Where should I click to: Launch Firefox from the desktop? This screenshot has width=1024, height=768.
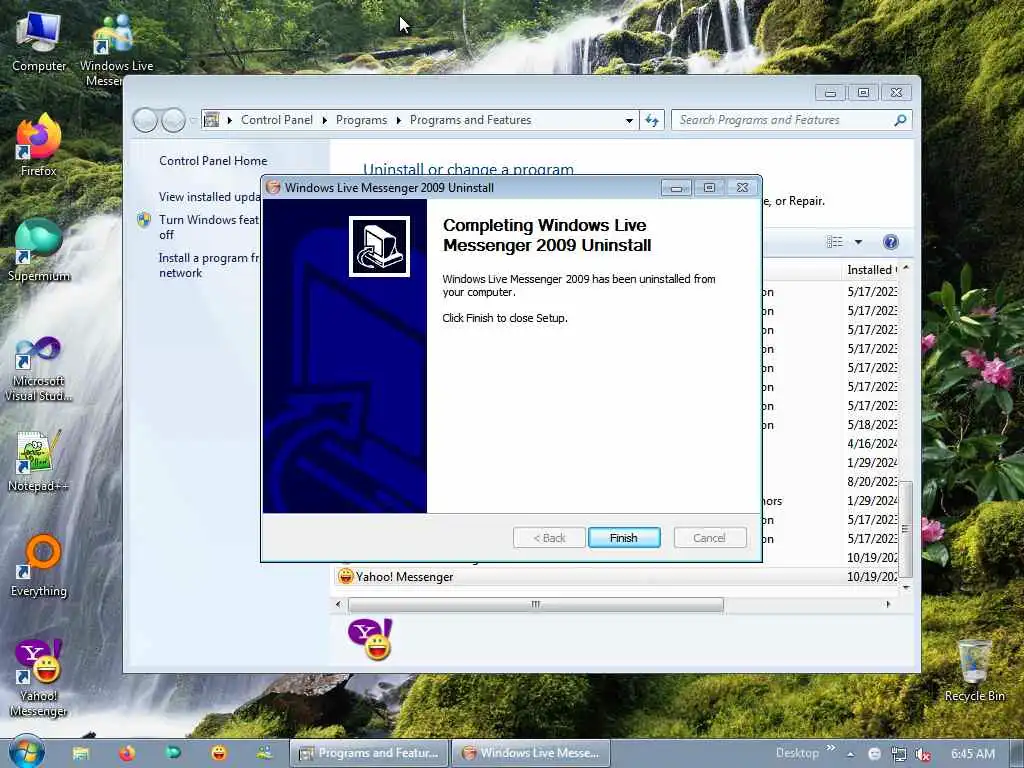click(39, 145)
